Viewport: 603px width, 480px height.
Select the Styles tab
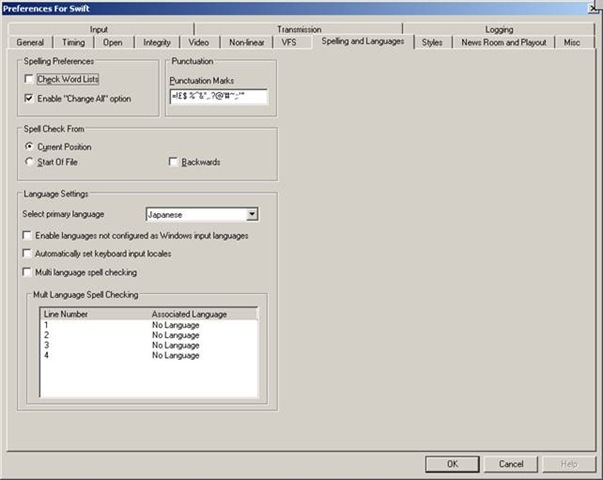click(432, 43)
